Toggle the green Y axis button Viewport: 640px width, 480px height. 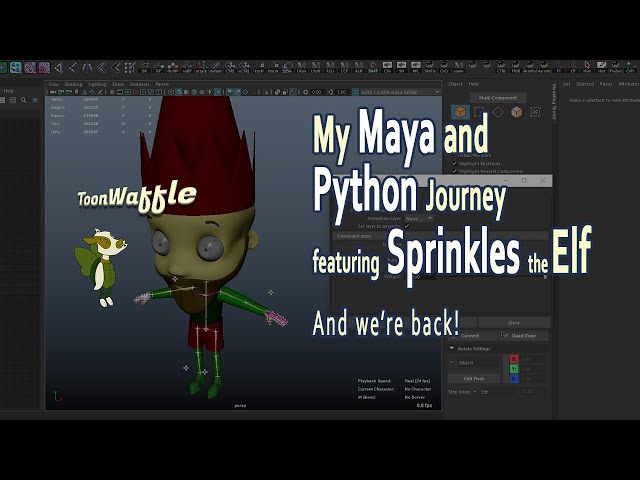point(514,369)
